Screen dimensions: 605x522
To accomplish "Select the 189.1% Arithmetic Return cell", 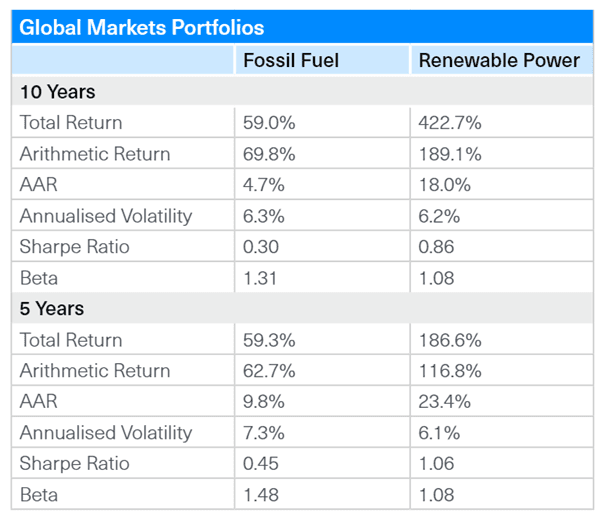I will click(449, 154).
